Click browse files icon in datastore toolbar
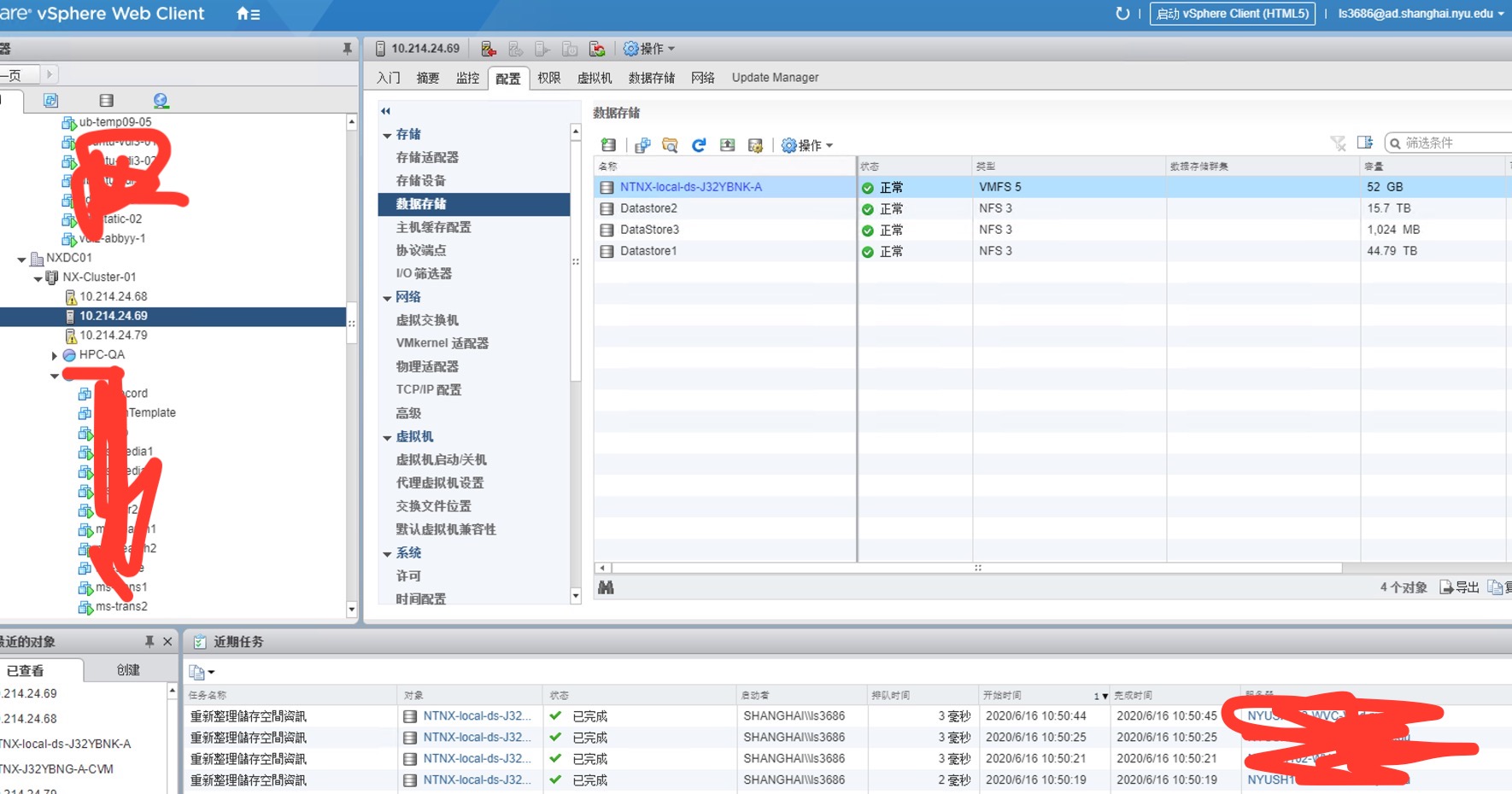Viewport: 1512px width, 794px height. tap(671, 145)
